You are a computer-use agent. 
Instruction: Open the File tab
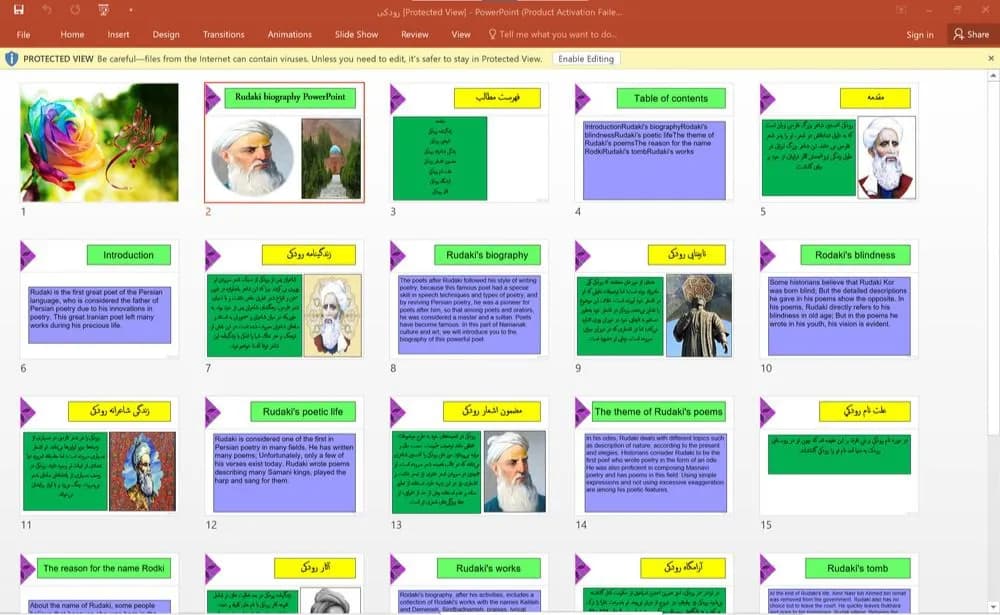click(x=24, y=34)
